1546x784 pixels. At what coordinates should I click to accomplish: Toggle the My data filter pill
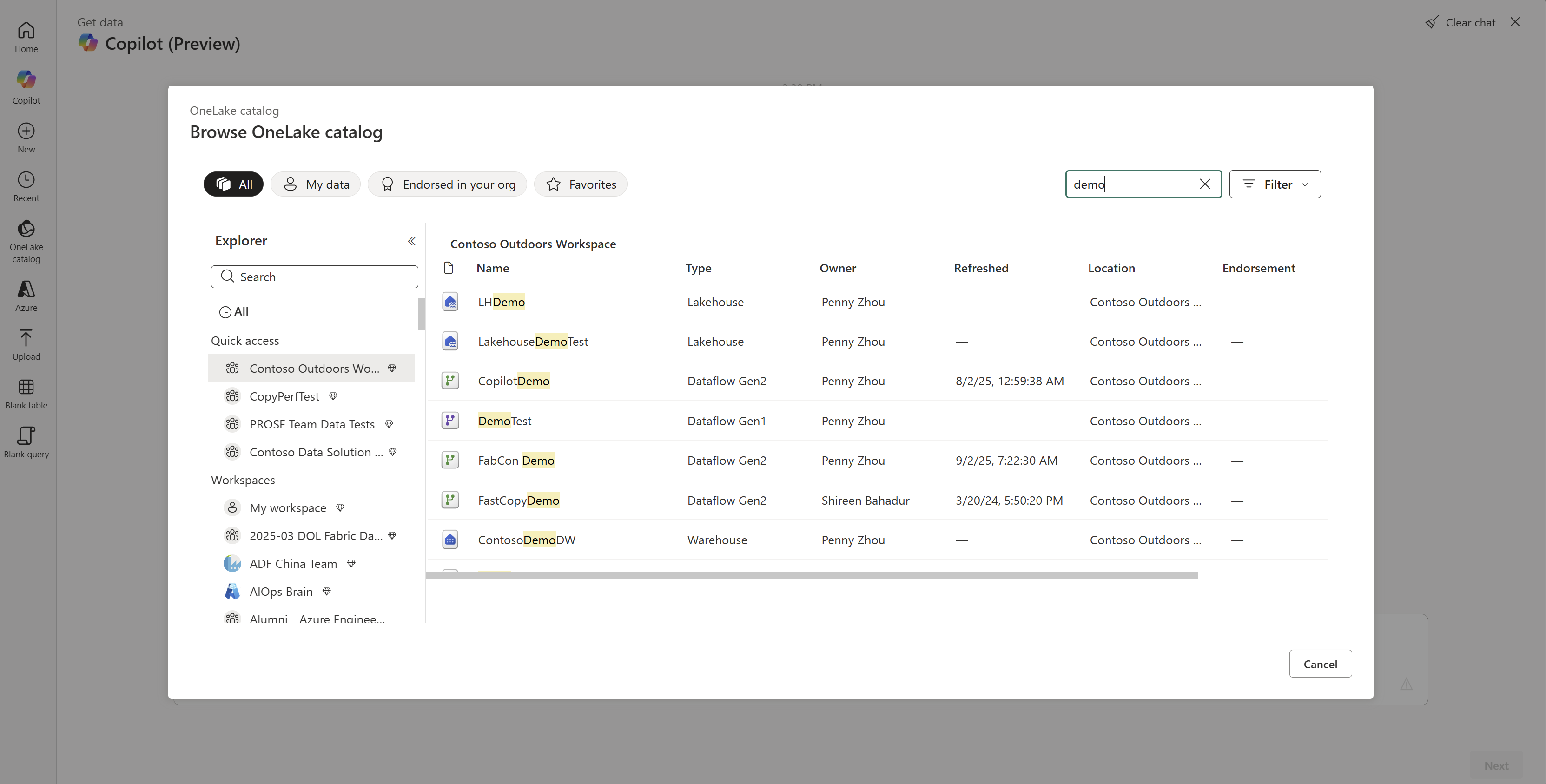316,184
